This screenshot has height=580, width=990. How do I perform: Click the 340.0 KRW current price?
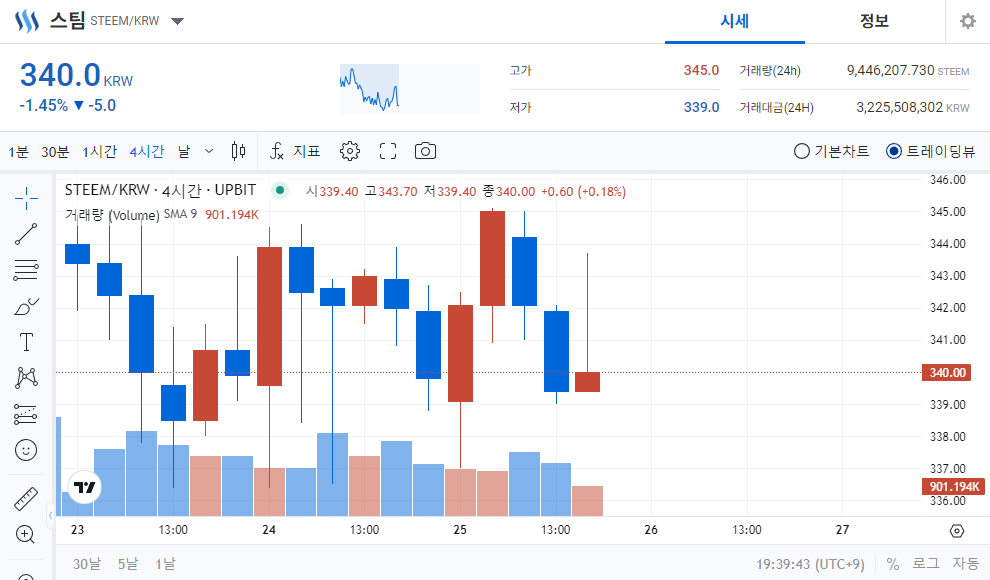76,76
